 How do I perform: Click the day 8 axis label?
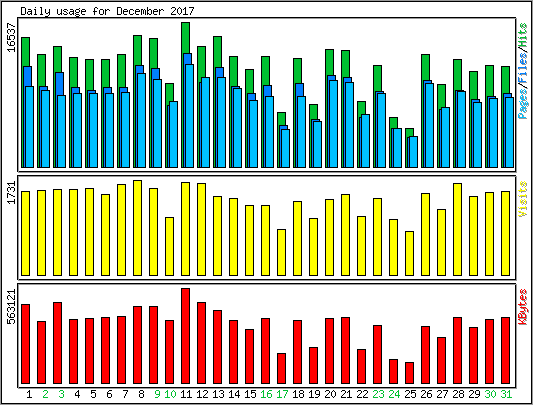[141, 394]
